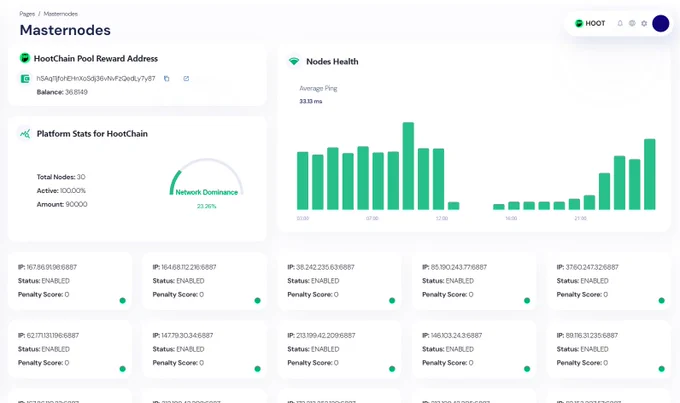The image size is (680, 403).
Task: Click the 21:00 chart axis label
Action: click(x=580, y=218)
